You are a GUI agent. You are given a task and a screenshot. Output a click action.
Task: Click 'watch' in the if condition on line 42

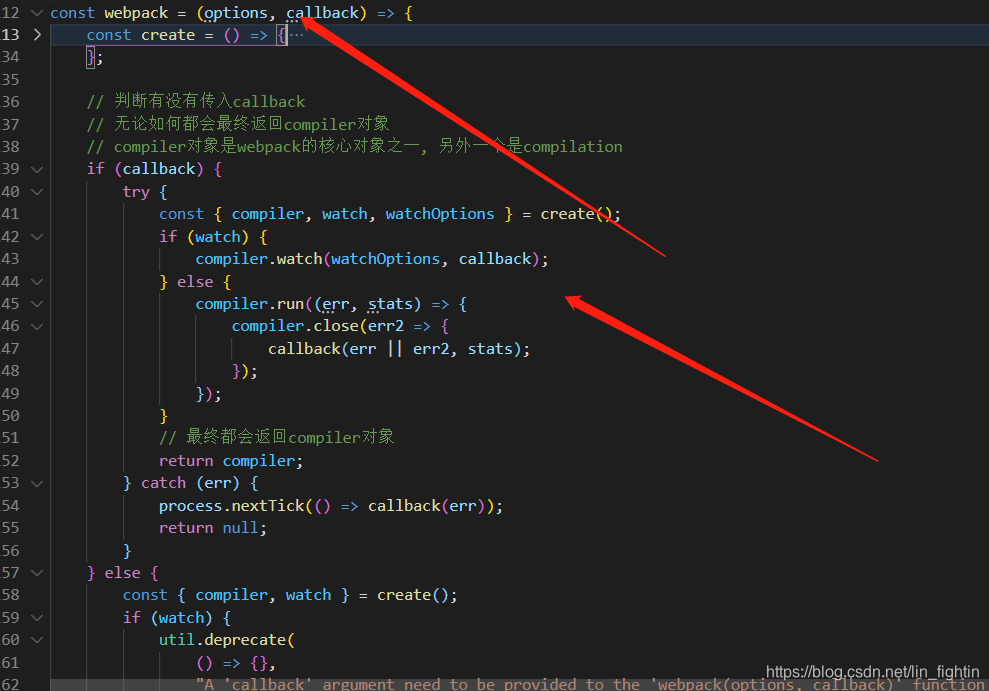click(x=218, y=236)
